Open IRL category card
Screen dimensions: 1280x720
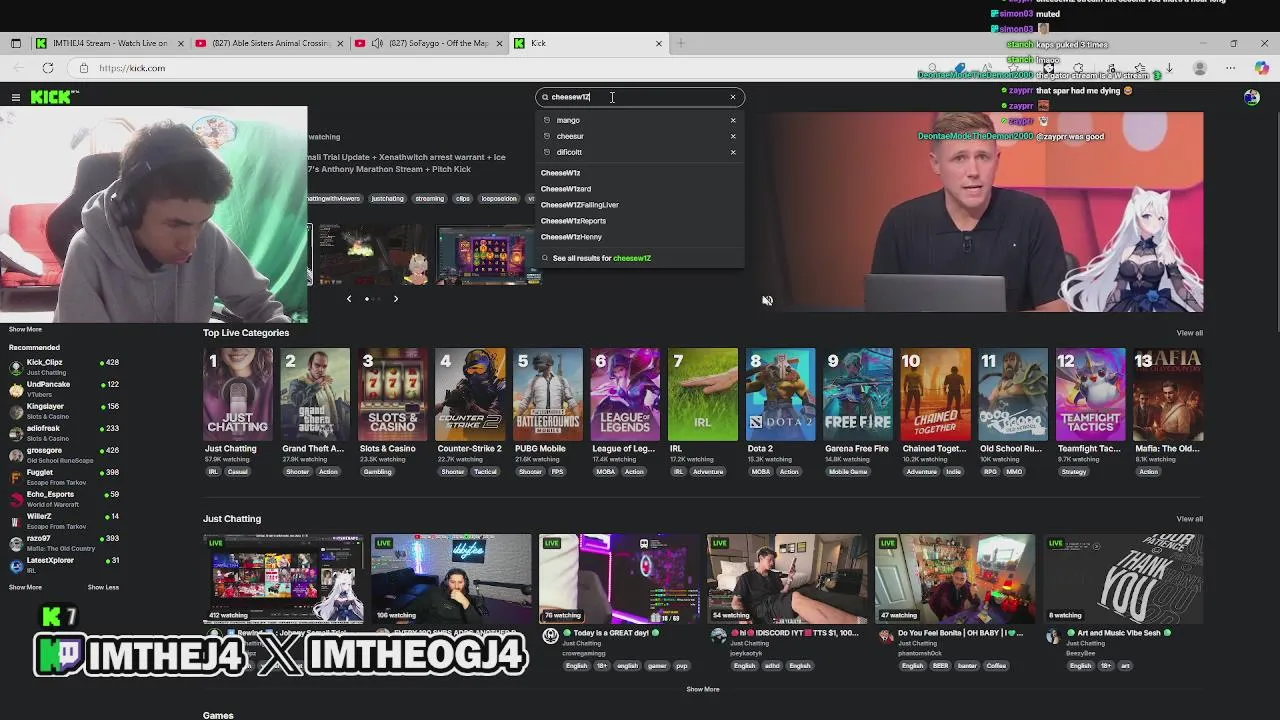coord(703,395)
